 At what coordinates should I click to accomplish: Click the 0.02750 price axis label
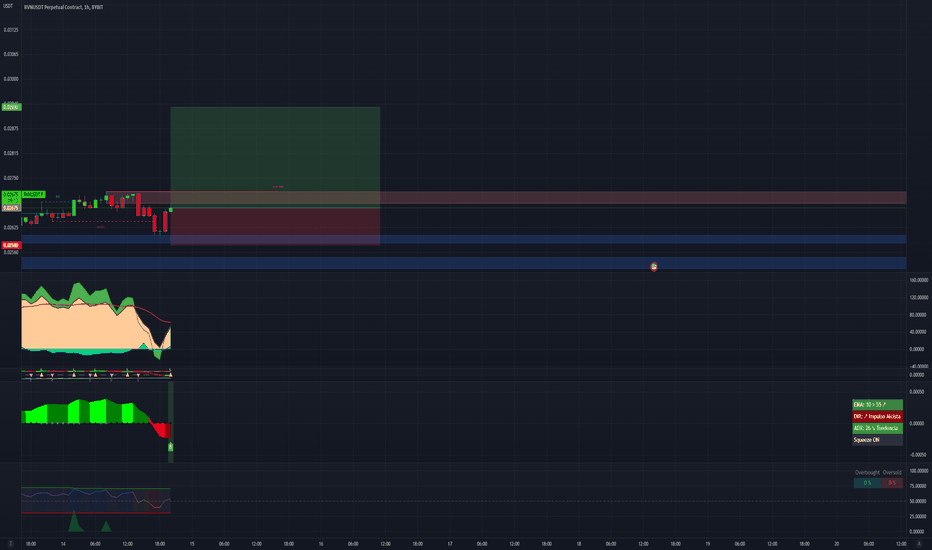(11, 178)
